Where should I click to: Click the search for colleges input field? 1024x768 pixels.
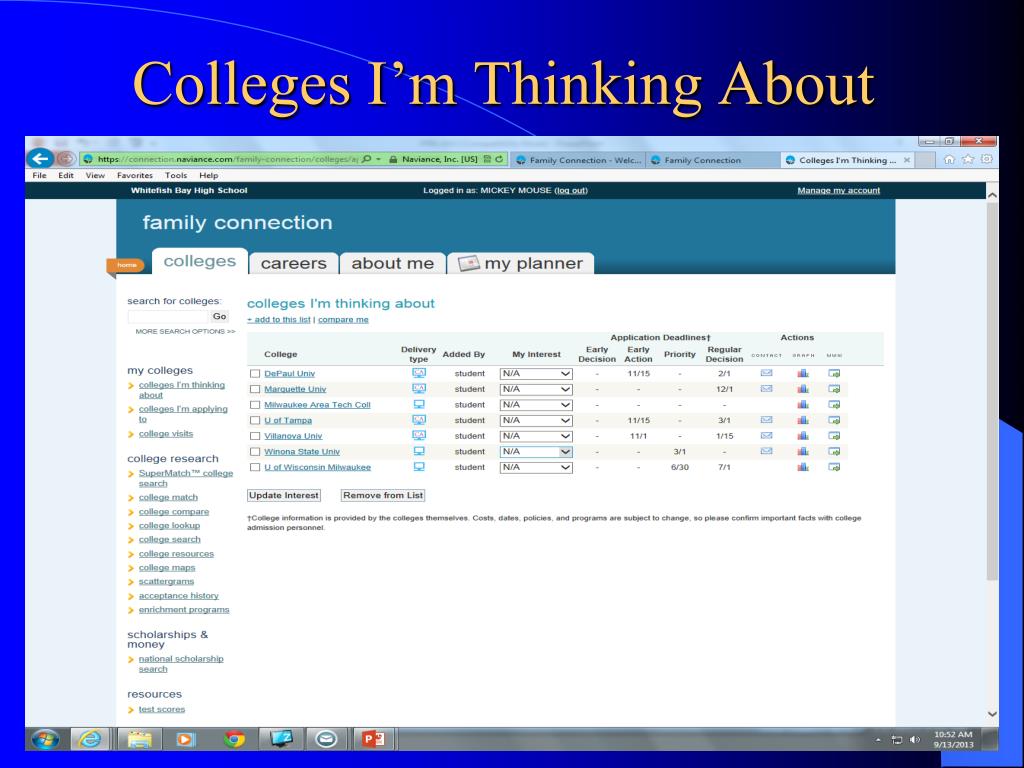pyautogui.click(x=168, y=316)
